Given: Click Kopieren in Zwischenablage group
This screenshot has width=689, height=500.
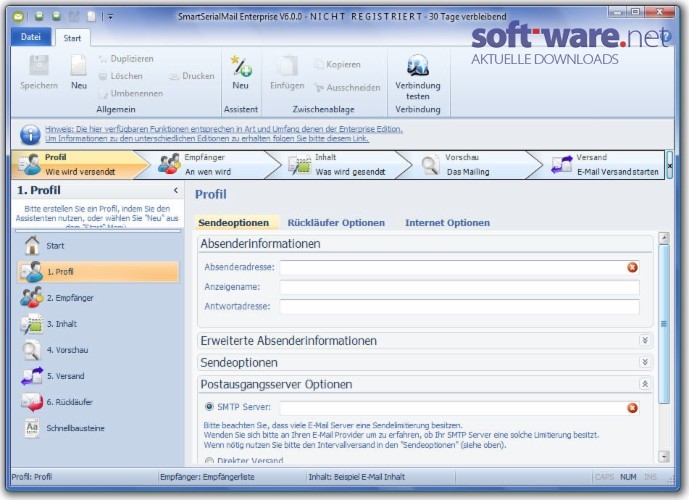Looking at the screenshot, I should tap(337, 65).
